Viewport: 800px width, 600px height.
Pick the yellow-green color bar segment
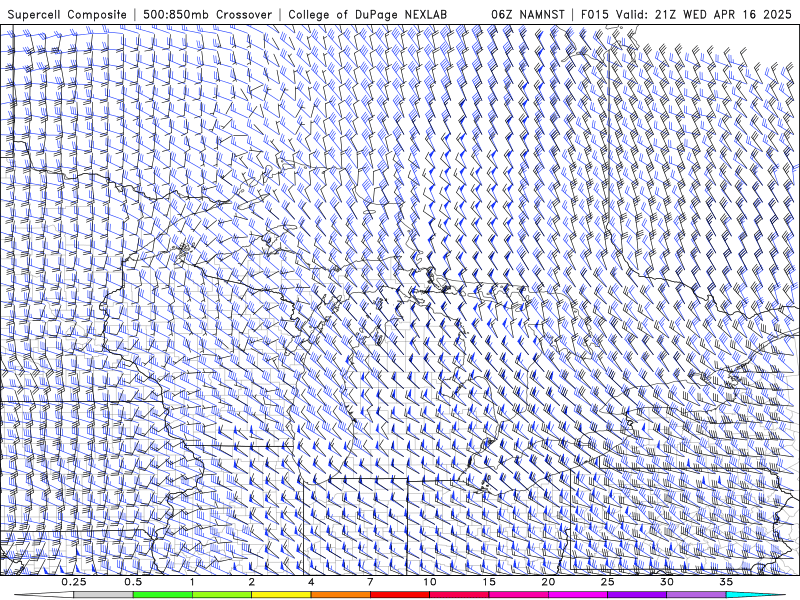[222, 595]
